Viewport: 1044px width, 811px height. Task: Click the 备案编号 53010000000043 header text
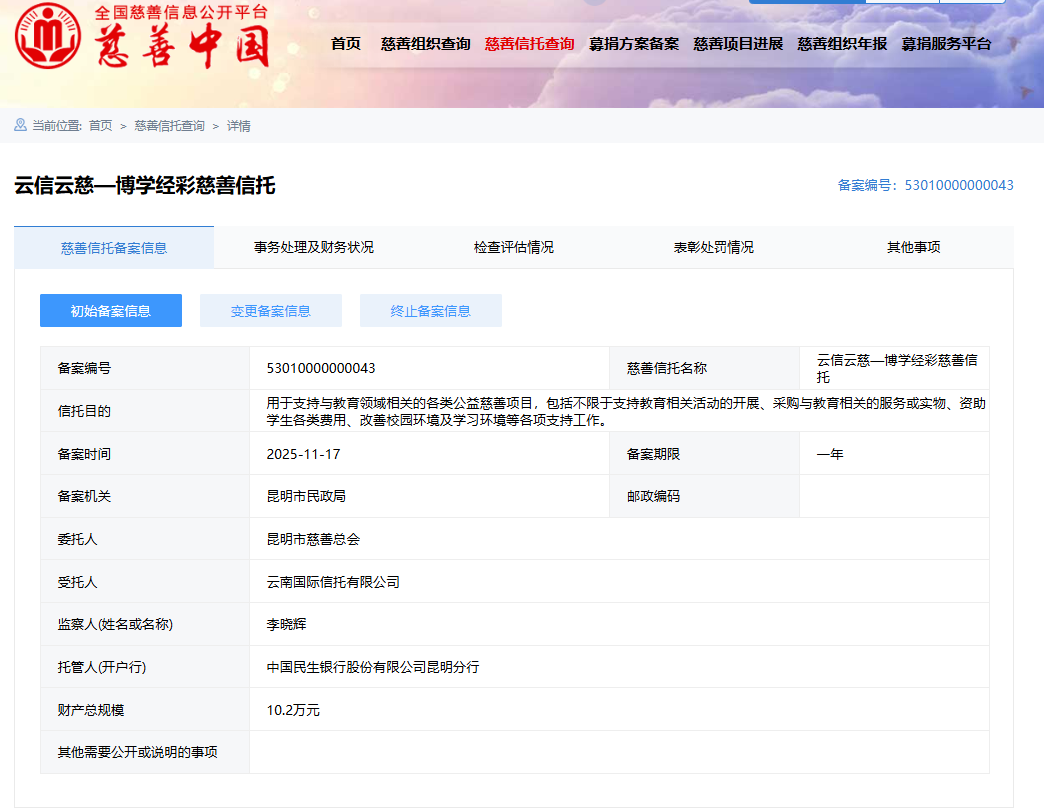925,185
